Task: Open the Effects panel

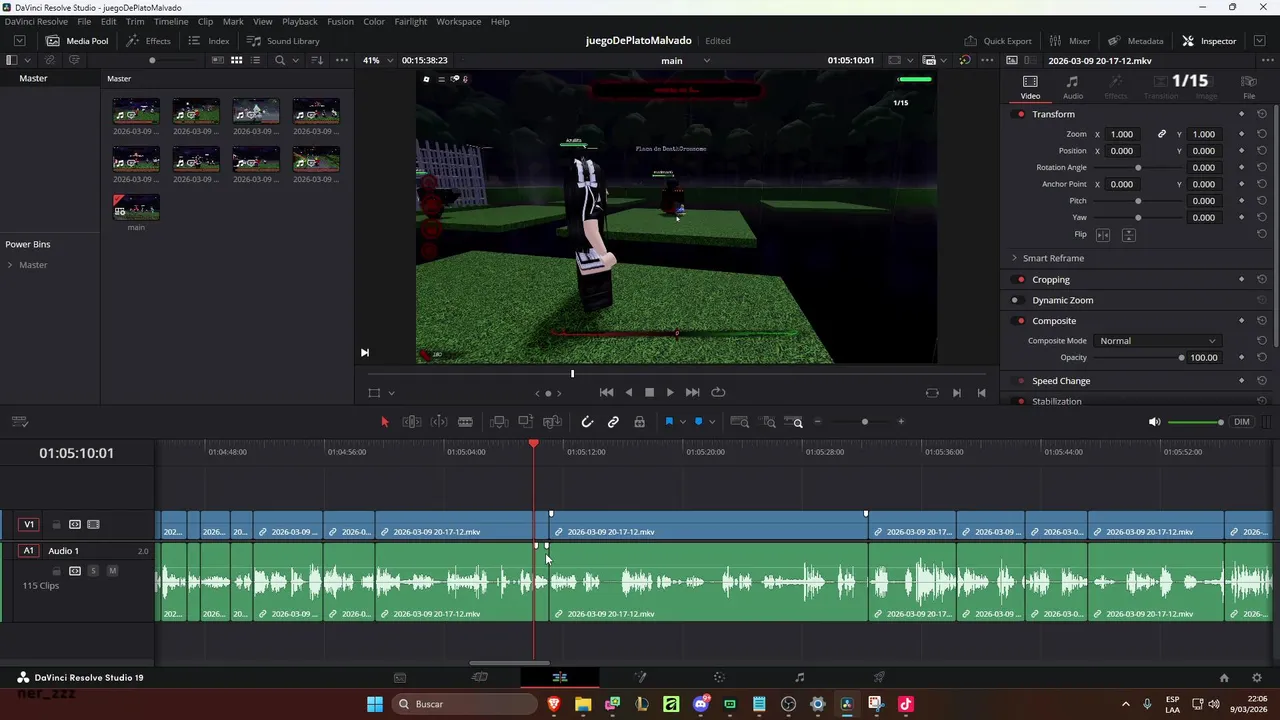Action: point(149,41)
